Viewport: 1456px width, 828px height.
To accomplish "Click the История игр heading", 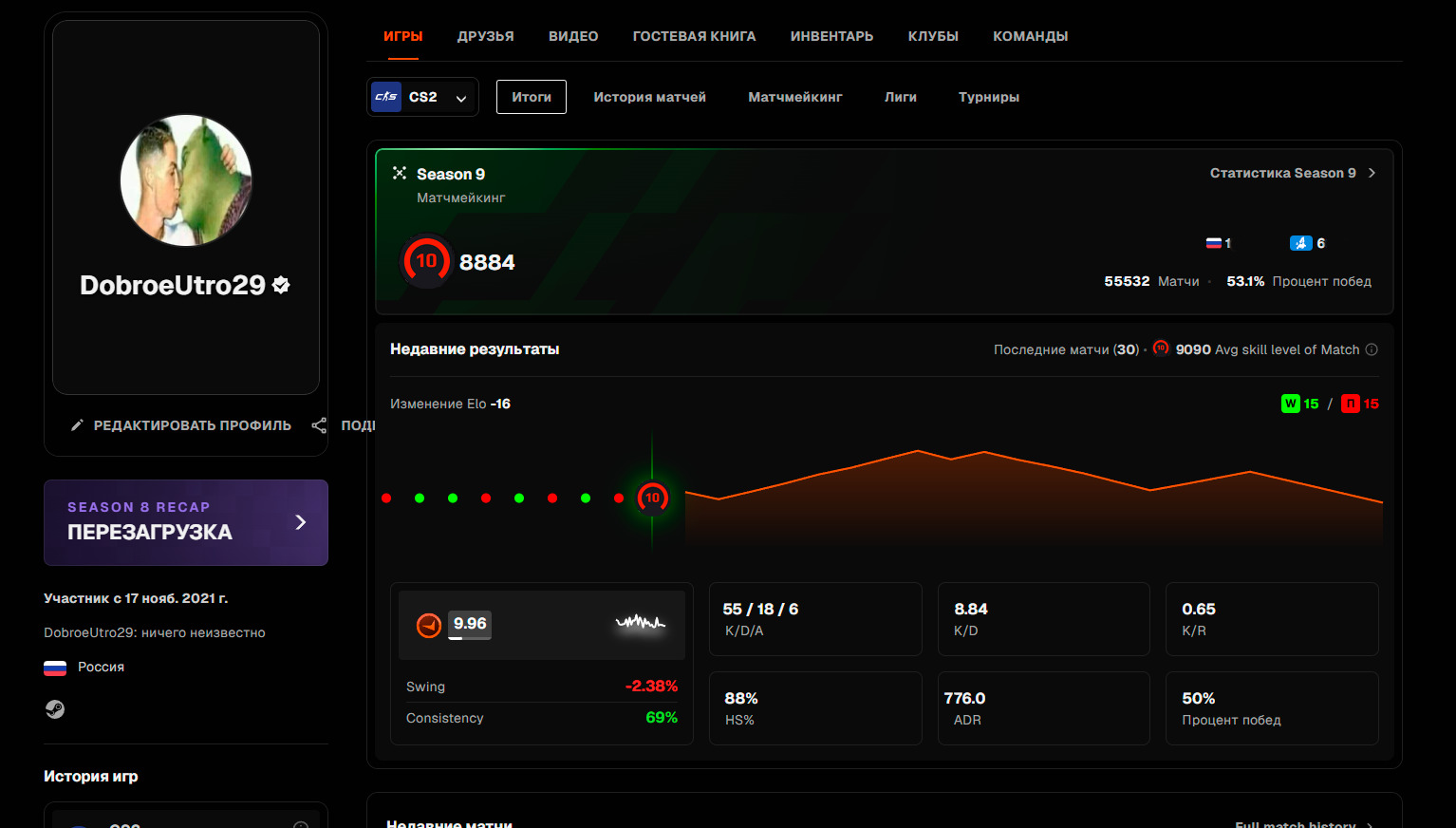I will [91, 776].
